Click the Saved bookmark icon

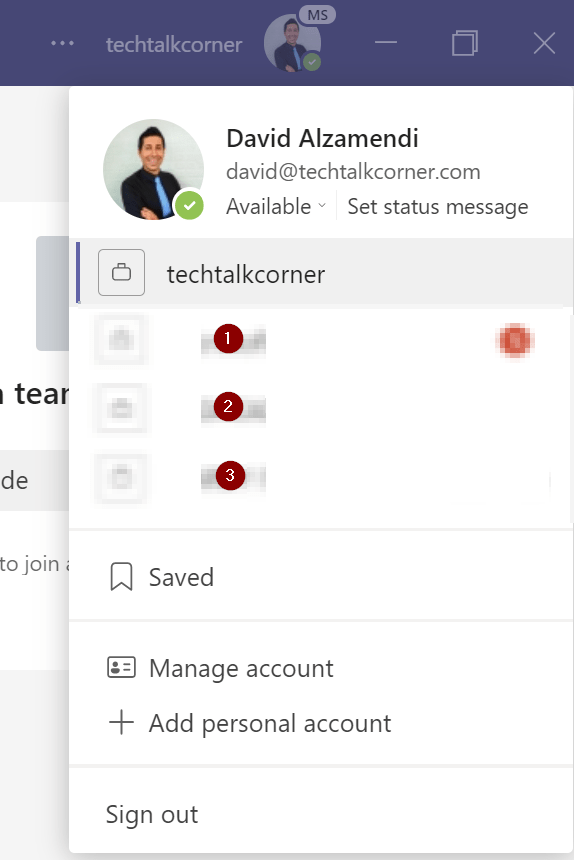point(121,576)
